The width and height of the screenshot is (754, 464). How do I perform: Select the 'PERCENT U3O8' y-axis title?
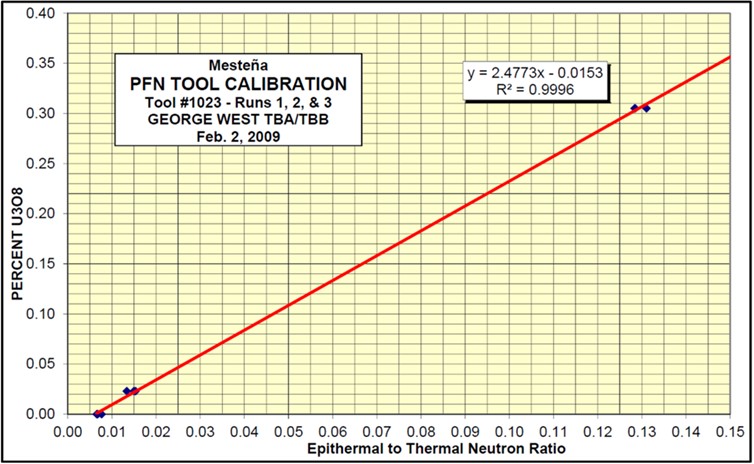tap(17, 243)
